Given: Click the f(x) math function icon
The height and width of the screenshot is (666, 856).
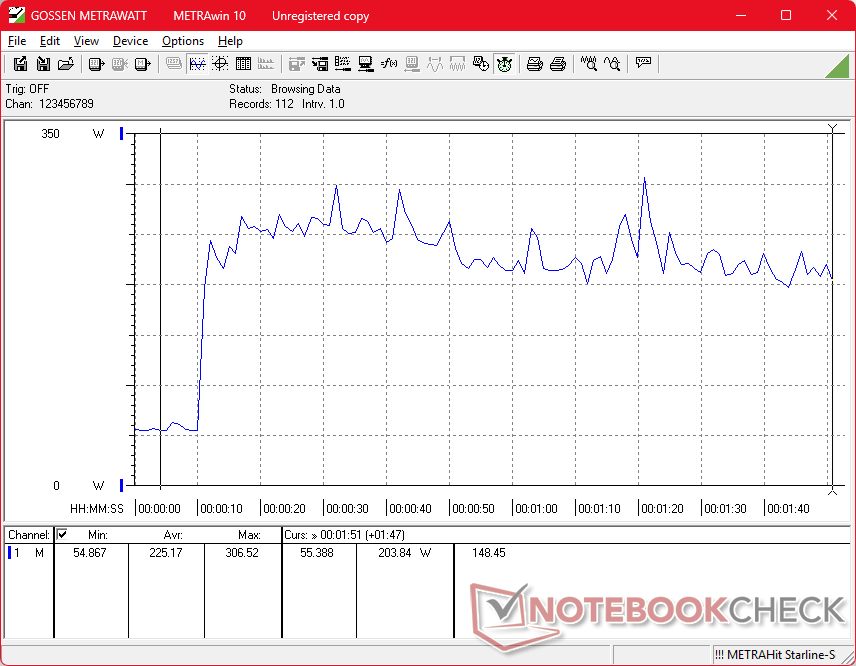Looking at the screenshot, I should click(x=389, y=64).
